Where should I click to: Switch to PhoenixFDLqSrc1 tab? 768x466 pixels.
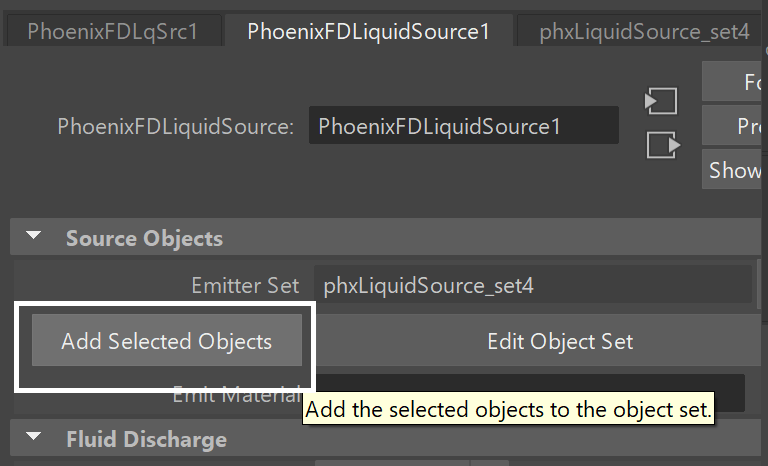click(113, 32)
